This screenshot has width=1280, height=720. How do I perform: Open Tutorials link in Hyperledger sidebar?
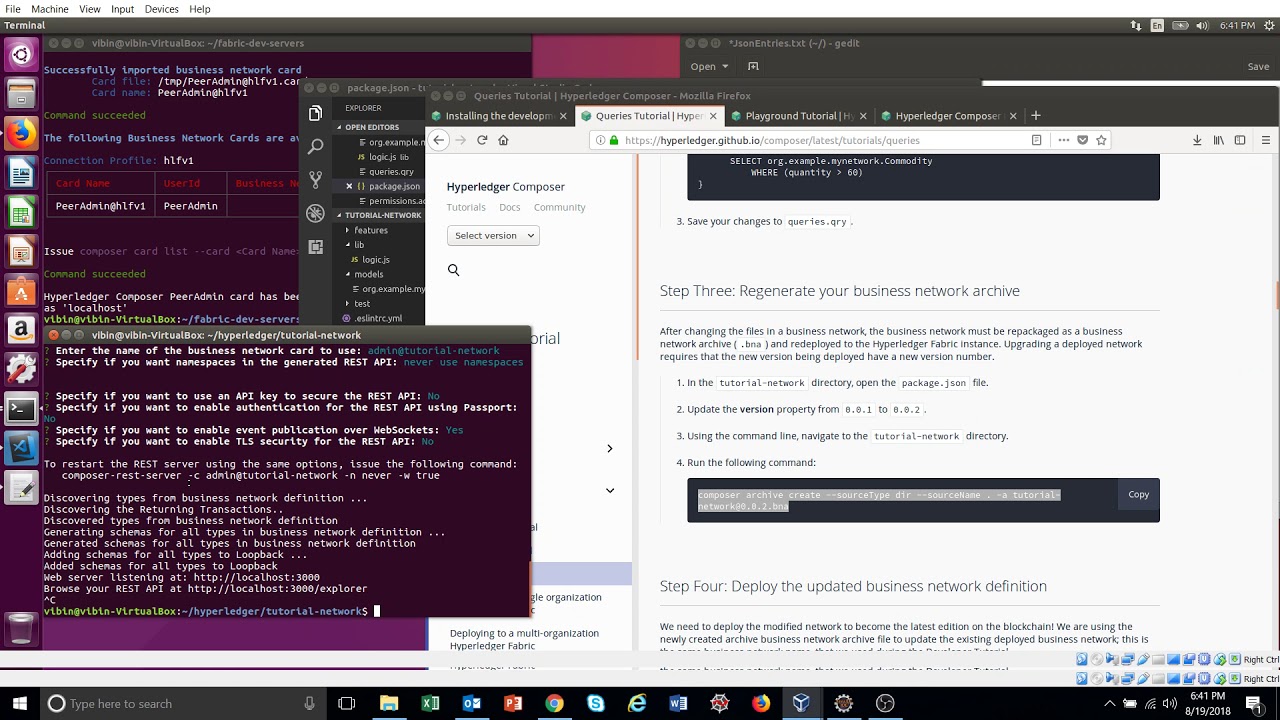[x=466, y=207]
